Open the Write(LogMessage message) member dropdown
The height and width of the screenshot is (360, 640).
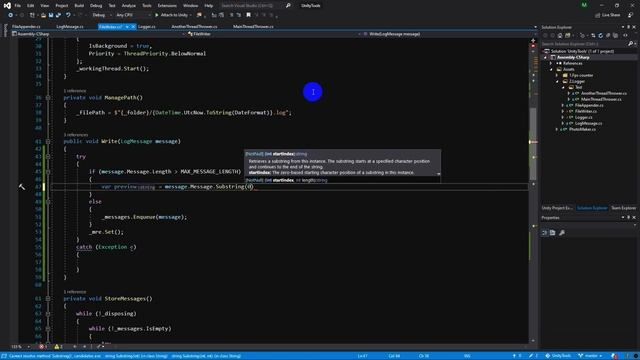coord(449,34)
